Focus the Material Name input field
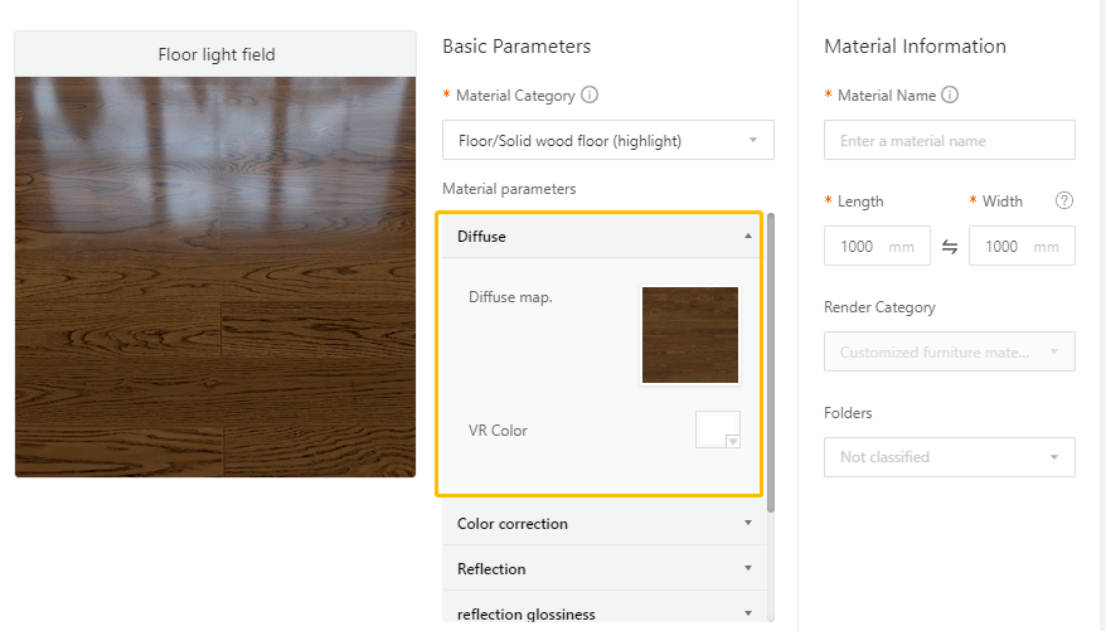 [950, 140]
